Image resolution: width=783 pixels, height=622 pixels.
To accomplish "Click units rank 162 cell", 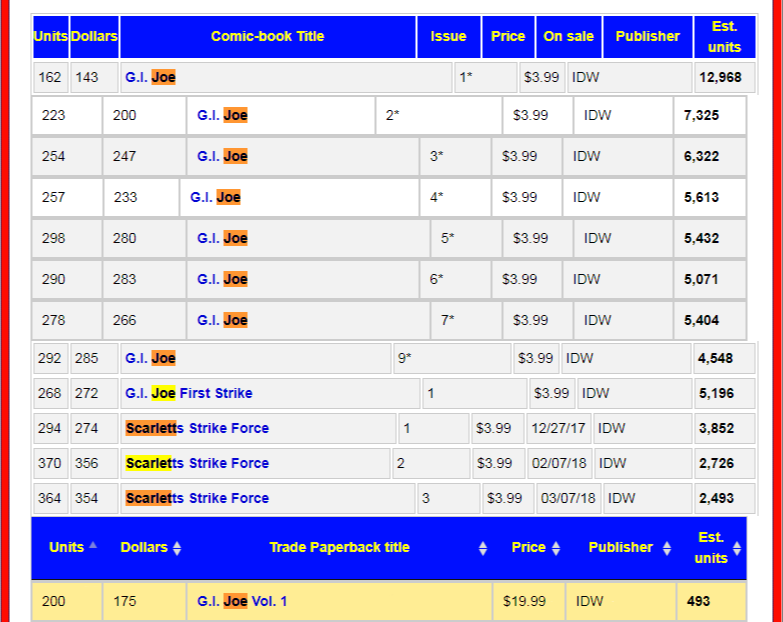I will click(50, 77).
